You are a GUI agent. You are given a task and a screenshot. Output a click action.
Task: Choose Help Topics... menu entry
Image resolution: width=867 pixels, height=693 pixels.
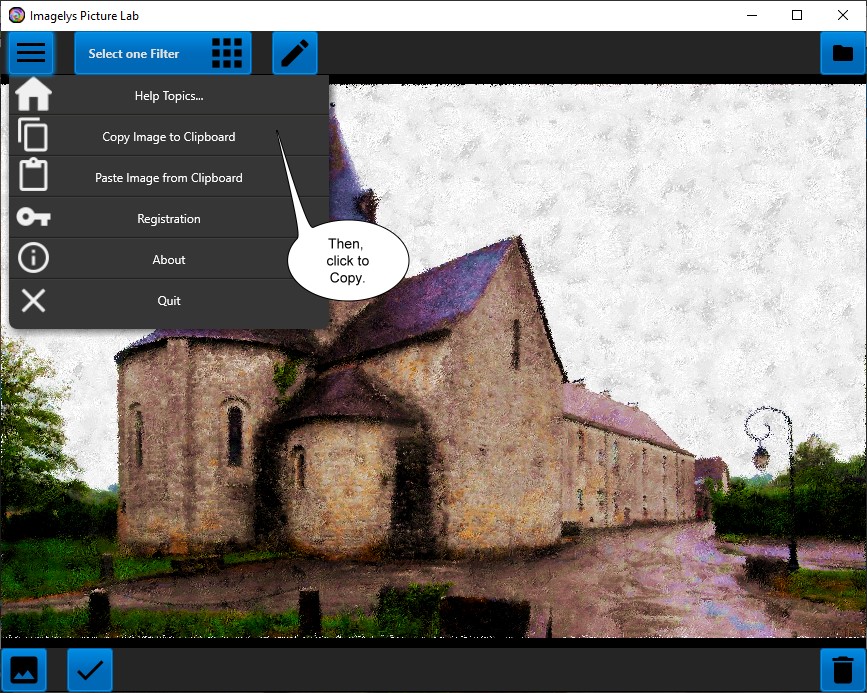(x=169, y=96)
